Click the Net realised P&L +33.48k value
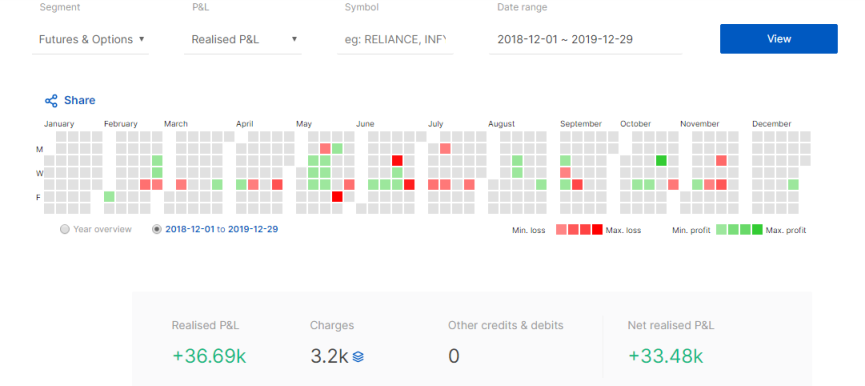Viewport: 865px width, 386px height. coord(665,357)
